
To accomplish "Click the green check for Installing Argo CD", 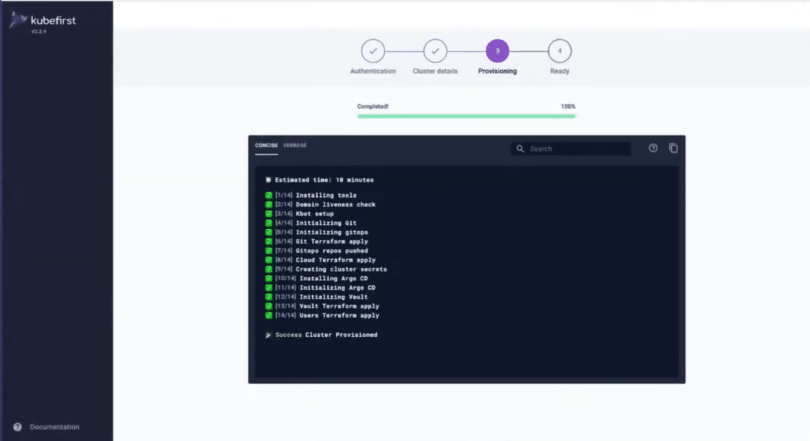I will click(269, 278).
